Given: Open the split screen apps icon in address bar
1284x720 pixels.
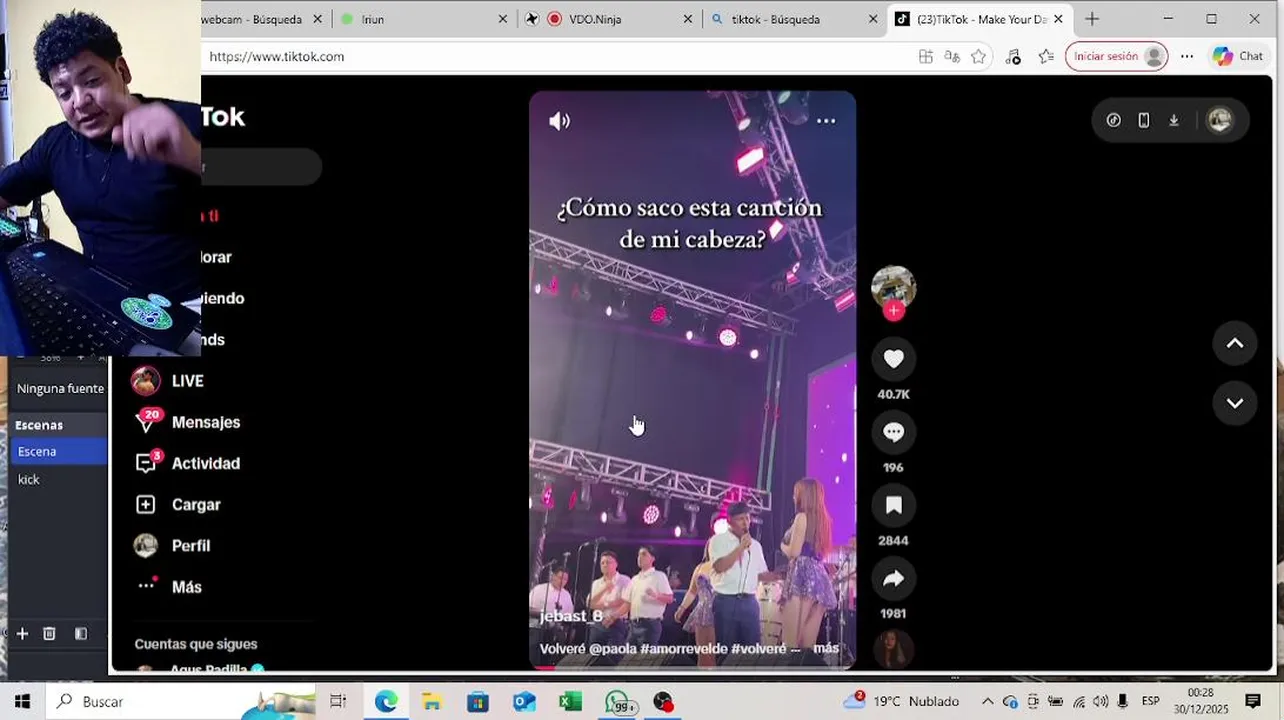Looking at the screenshot, I should coord(926,57).
